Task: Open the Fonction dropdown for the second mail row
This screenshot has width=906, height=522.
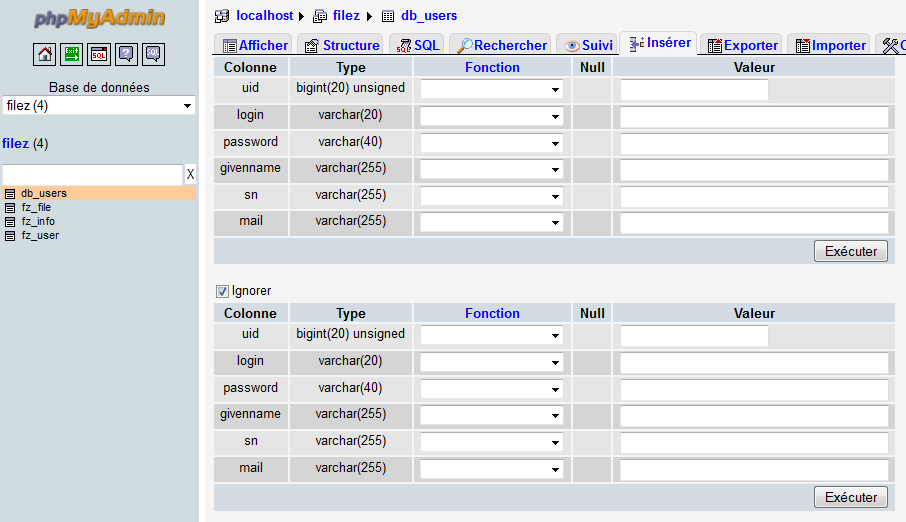Action: [x=491, y=469]
